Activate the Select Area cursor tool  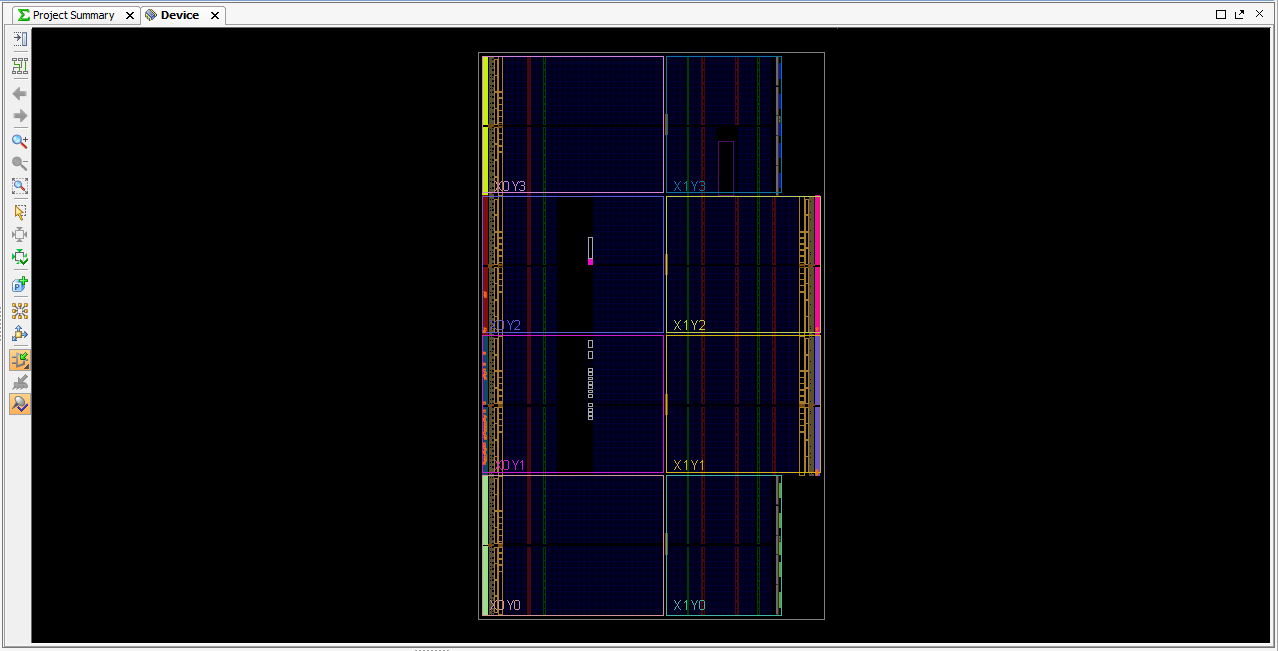click(19, 212)
